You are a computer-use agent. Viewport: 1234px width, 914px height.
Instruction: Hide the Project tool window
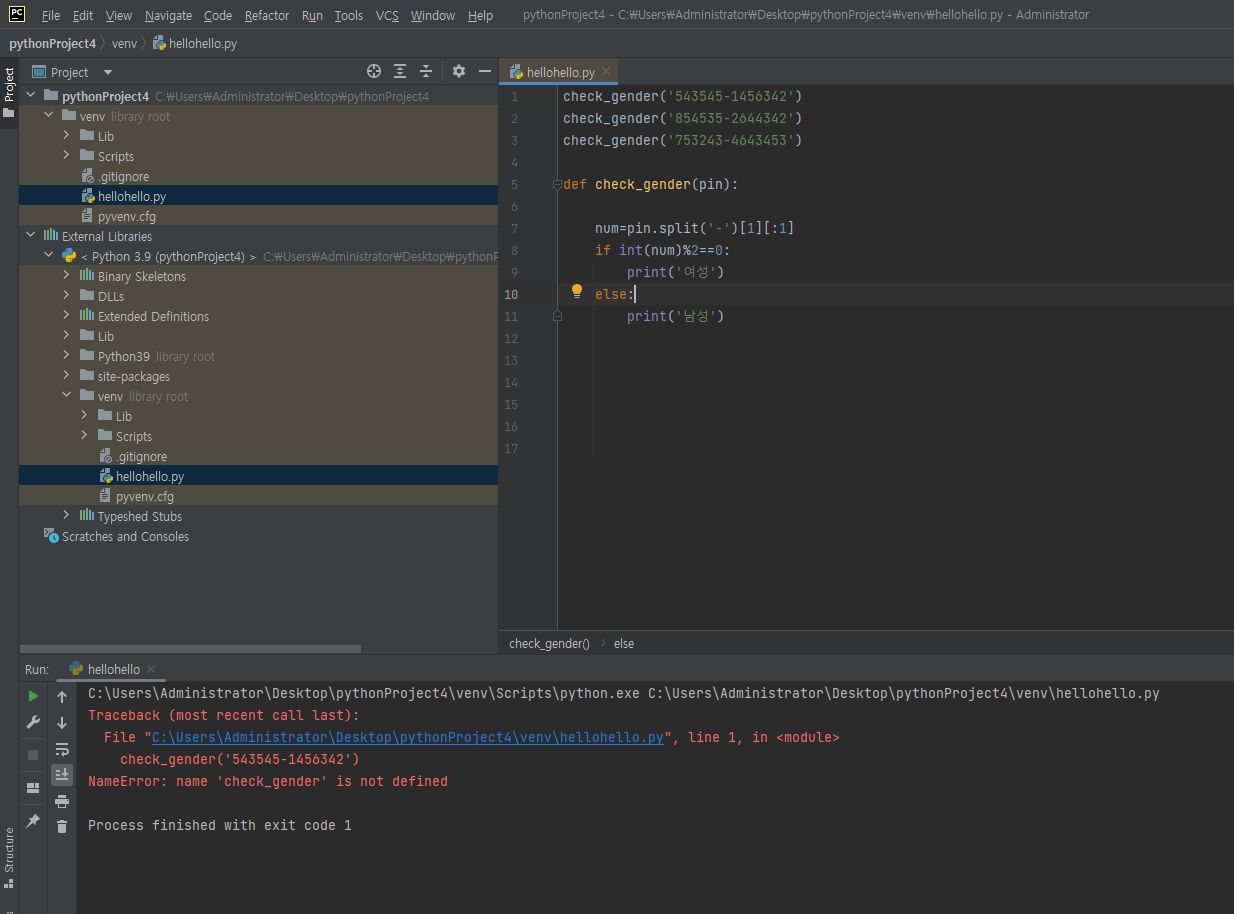pos(485,71)
